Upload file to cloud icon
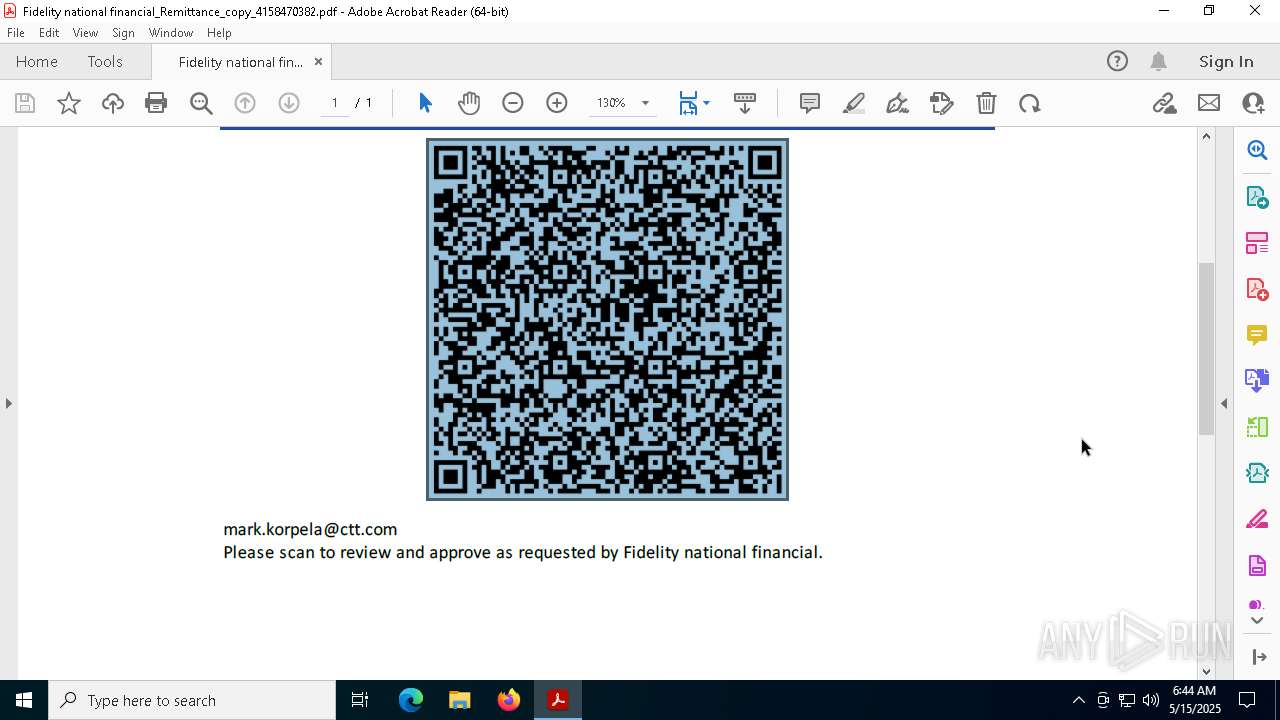The image size is (1280, 720). [113, 103]
